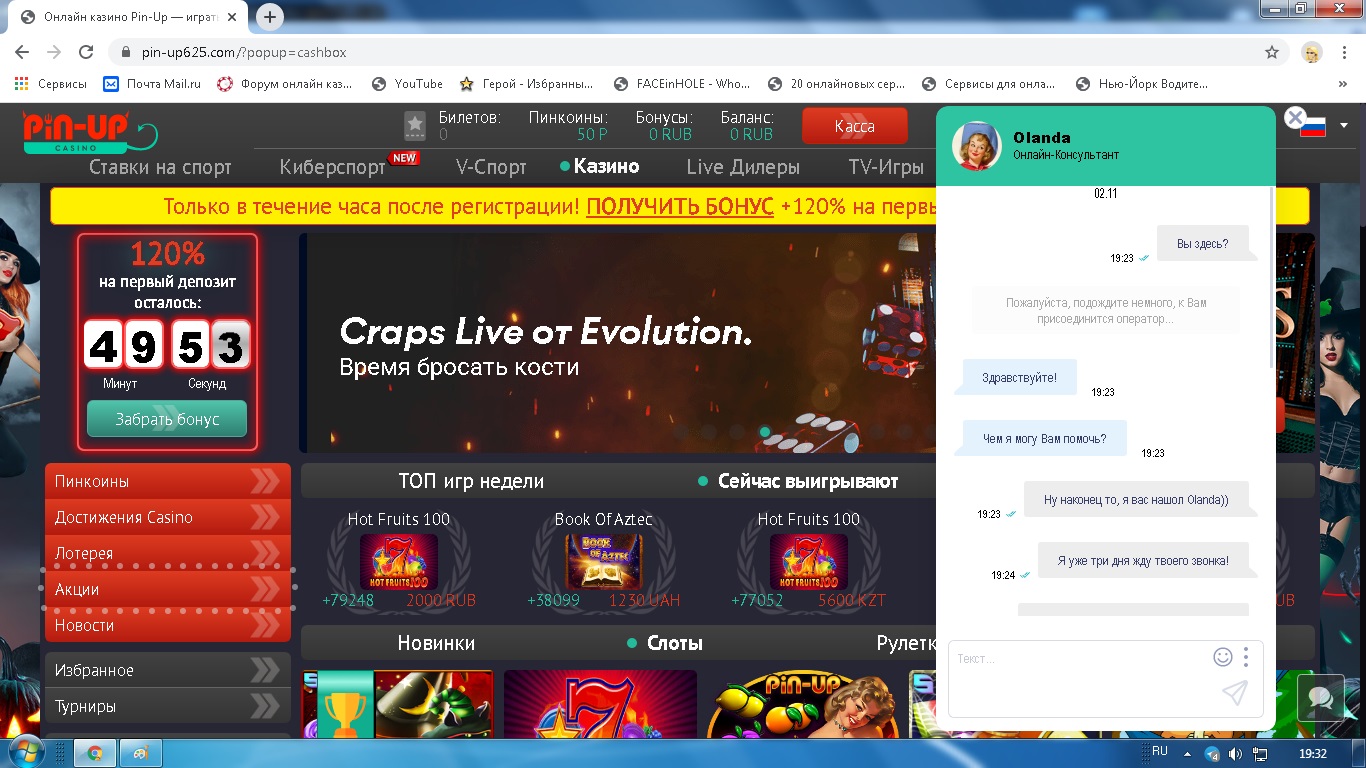Expand Новости sidebar item

point(168,625)
